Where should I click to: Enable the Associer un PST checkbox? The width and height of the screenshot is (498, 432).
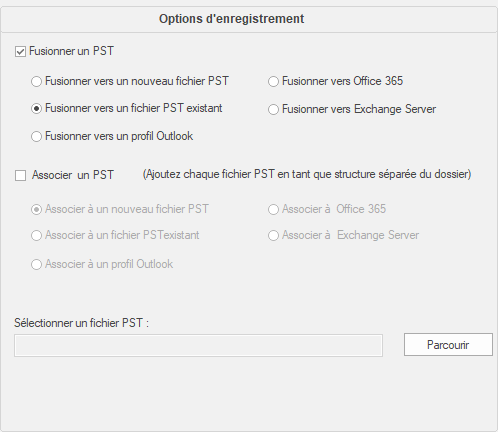click(20, 175)
